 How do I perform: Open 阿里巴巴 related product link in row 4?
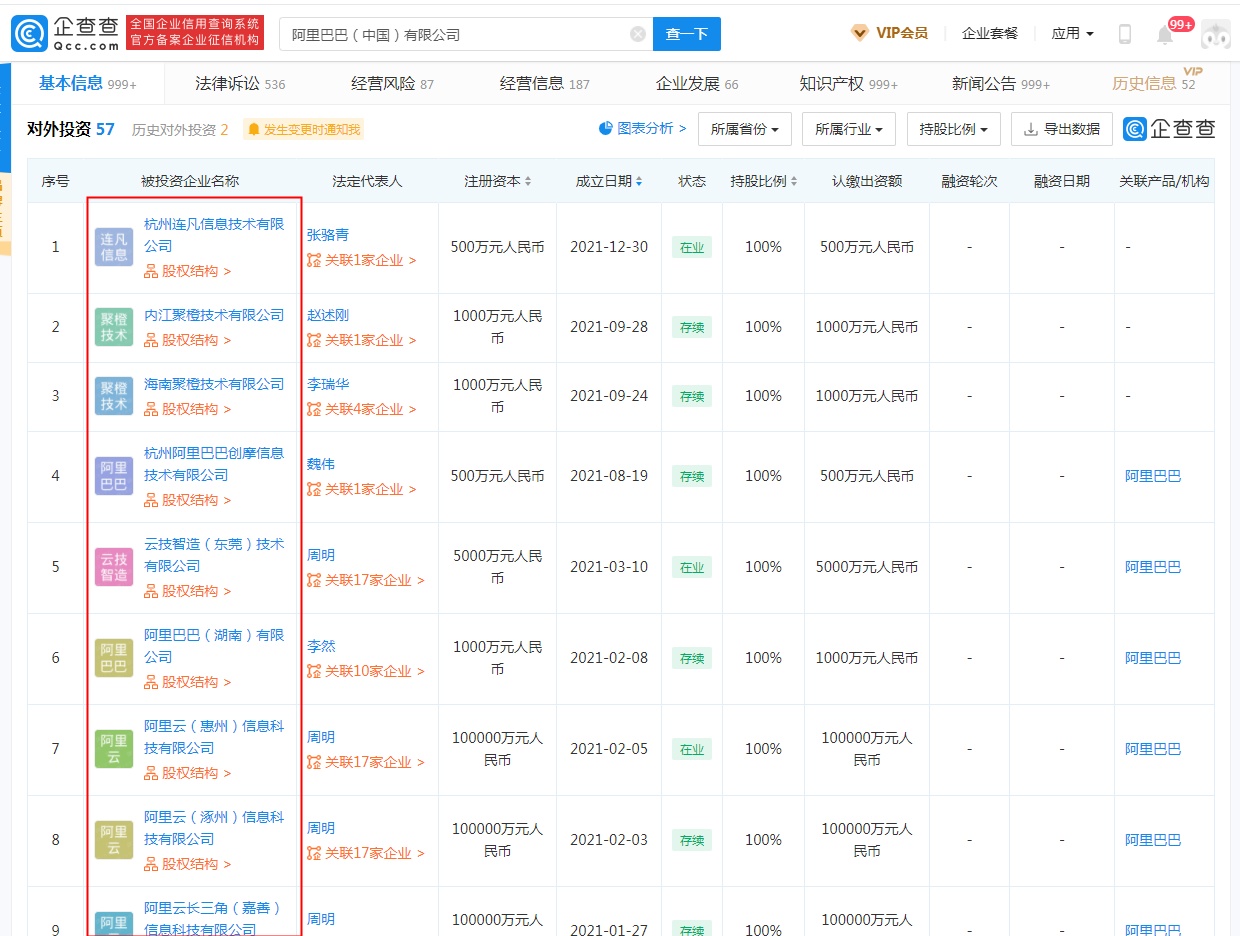(x=1153, y=476)
